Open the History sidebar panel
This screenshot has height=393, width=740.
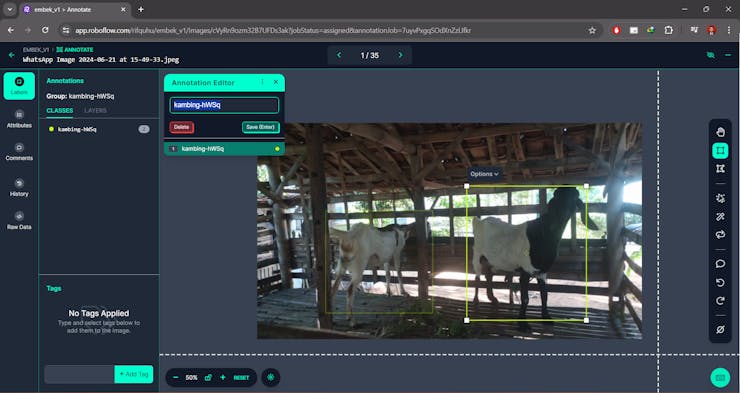click(19, 187)
